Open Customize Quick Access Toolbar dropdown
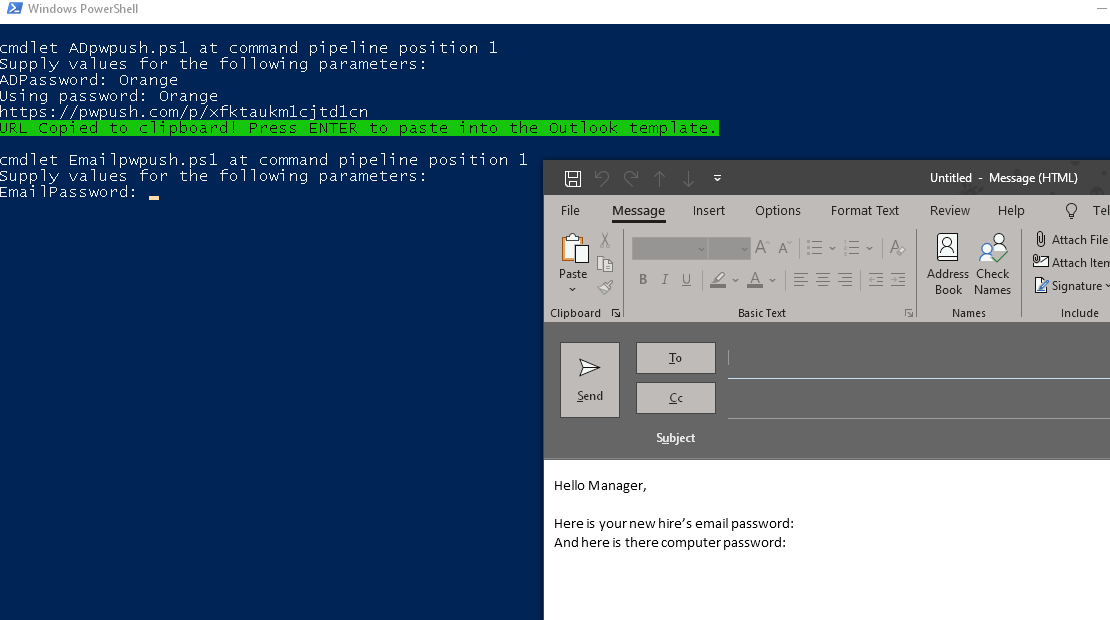 (x=717, y=178)
